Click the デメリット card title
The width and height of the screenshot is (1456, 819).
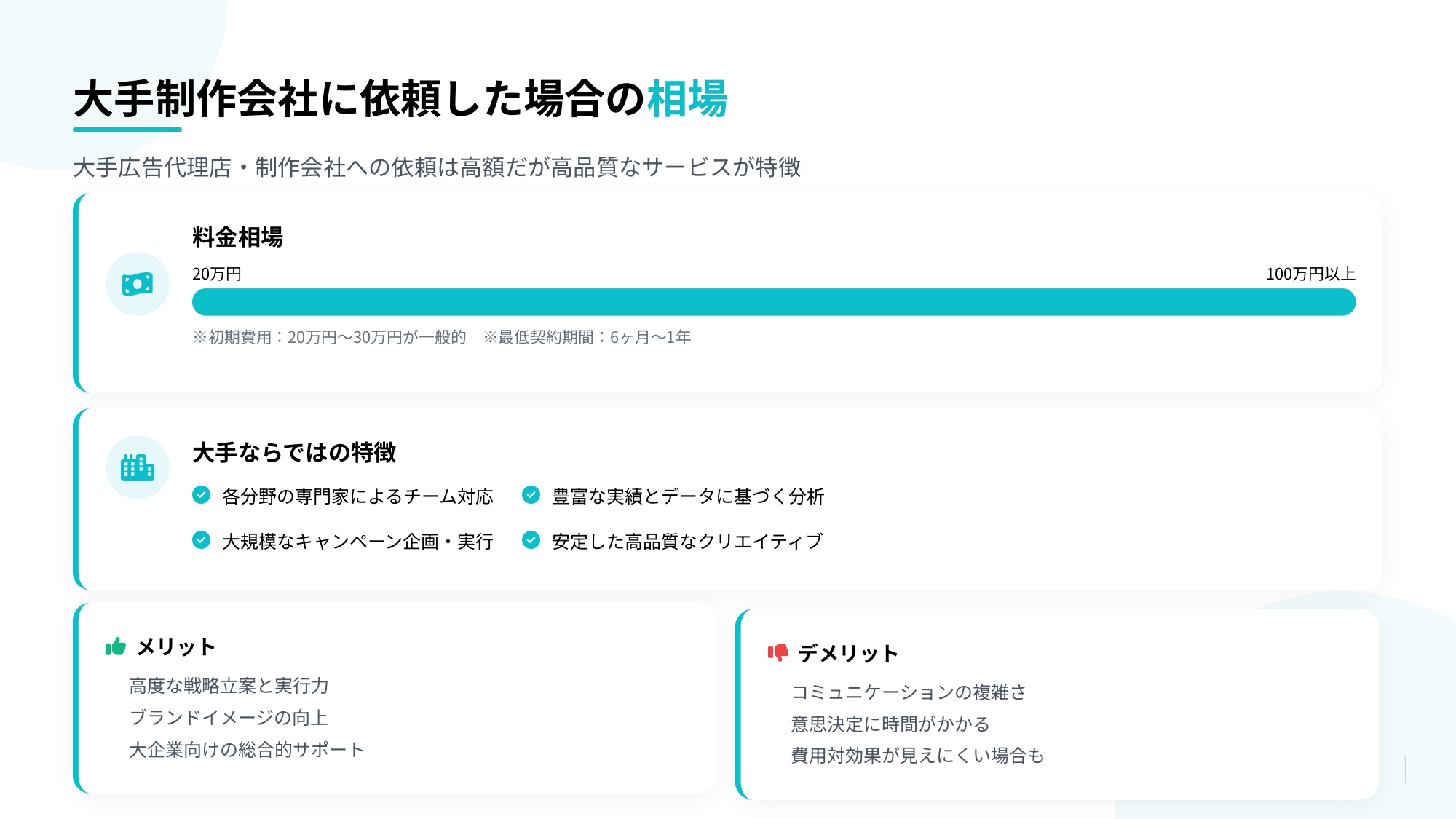click(x=848, y=653)
